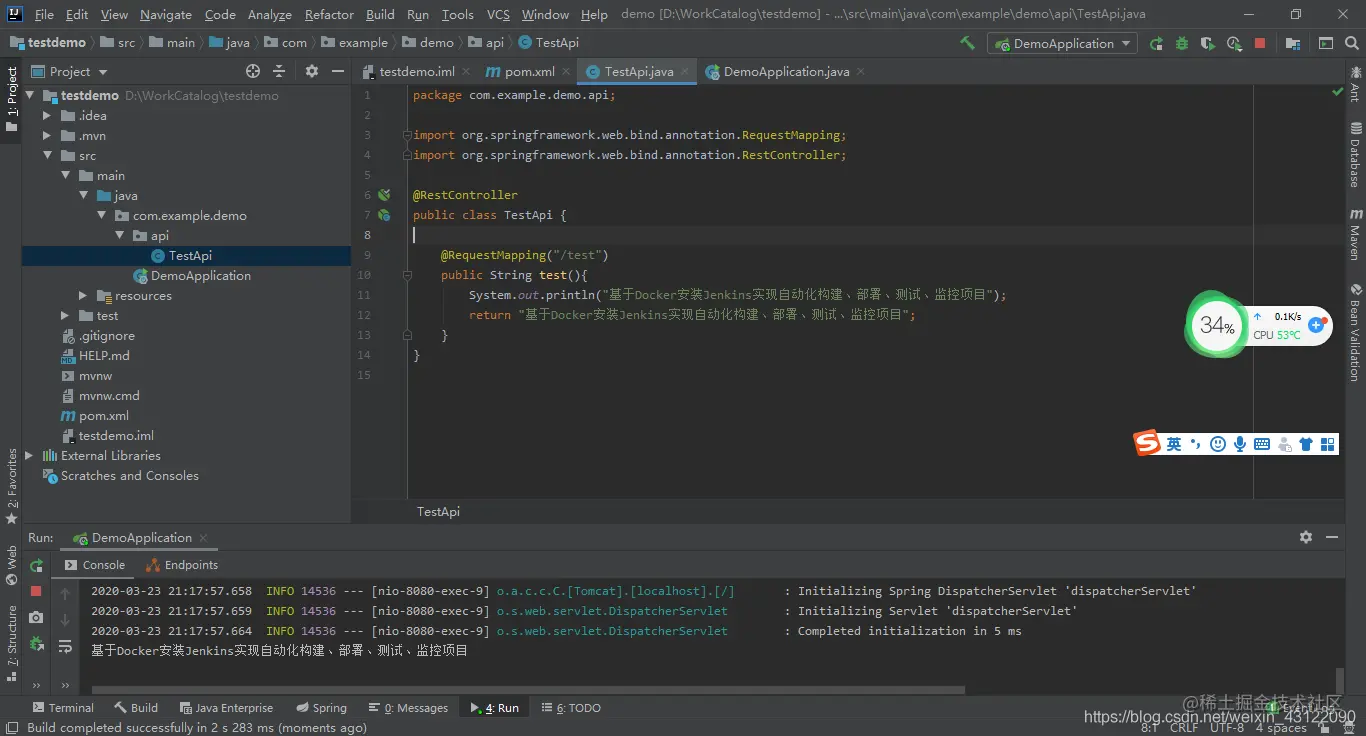This screenshot has height=736, width=1366.
Task: Select the Console tab
Action: (95, 565)
